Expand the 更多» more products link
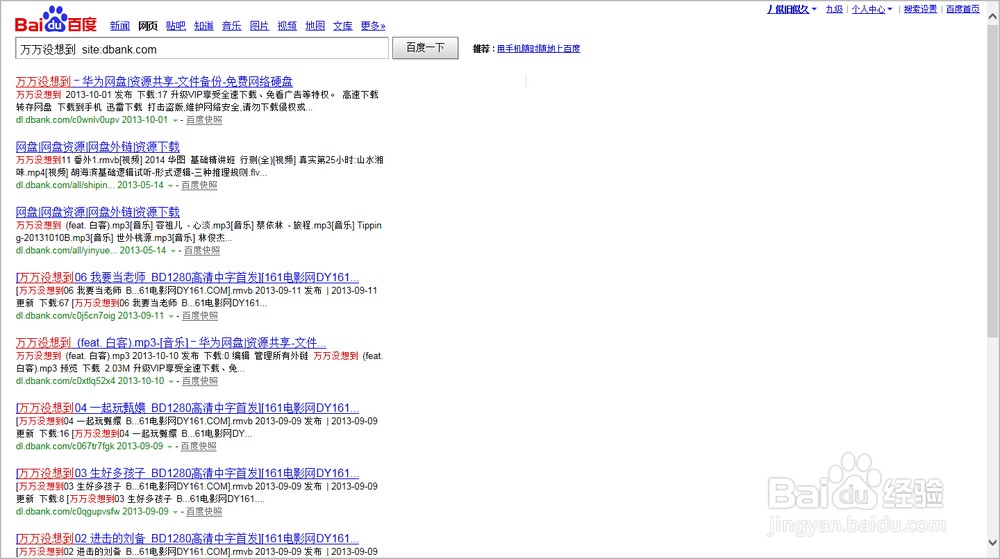This screenshot has width=1000, height=559. pos(372,26)
